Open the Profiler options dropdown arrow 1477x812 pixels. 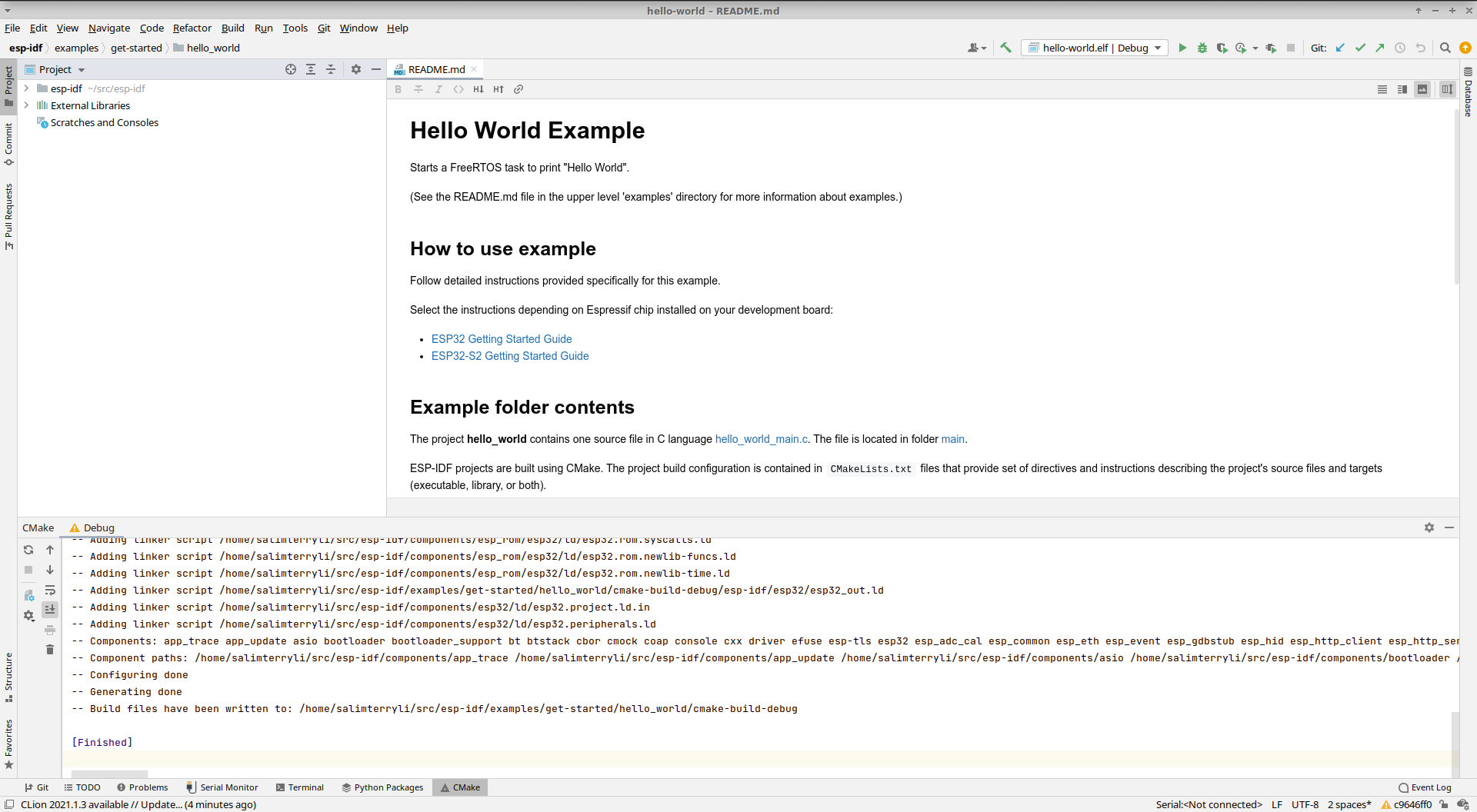pos(1255,48)
